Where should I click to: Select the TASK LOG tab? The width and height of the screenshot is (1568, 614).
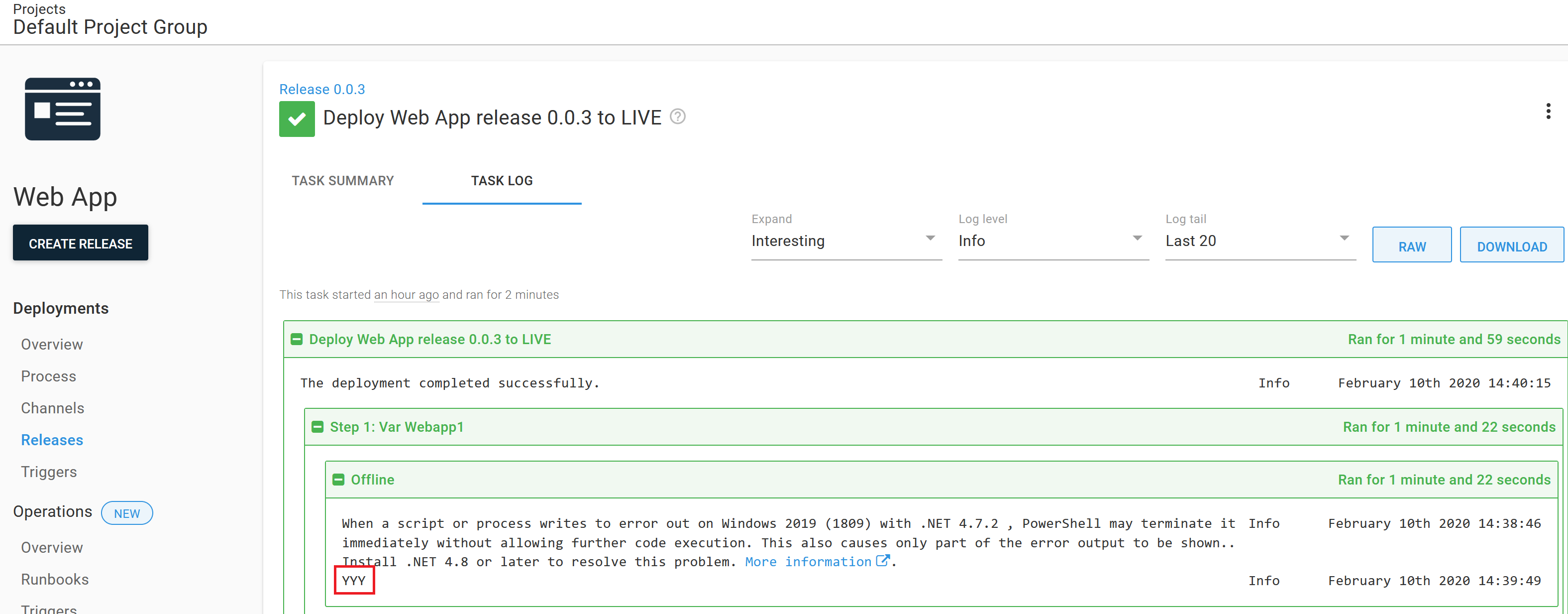[501, 180]
